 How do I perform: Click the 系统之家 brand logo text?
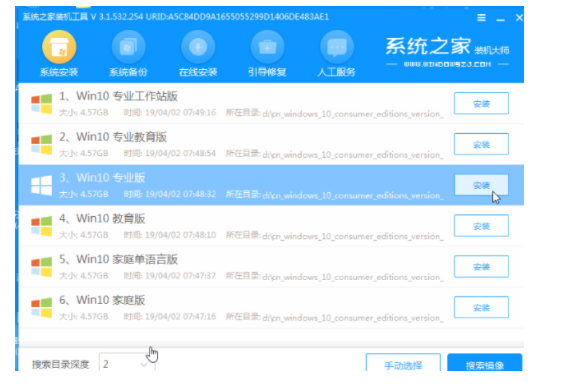coord(428,46)
